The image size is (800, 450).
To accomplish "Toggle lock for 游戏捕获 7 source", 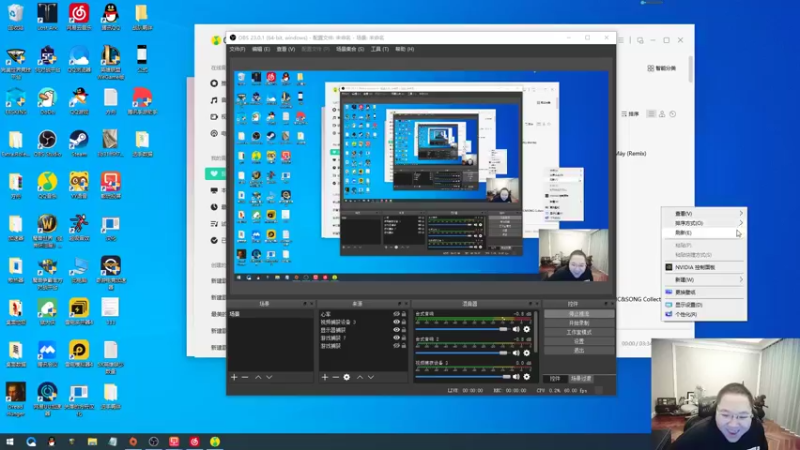I will pyautogui.click(x=404, y=338).
